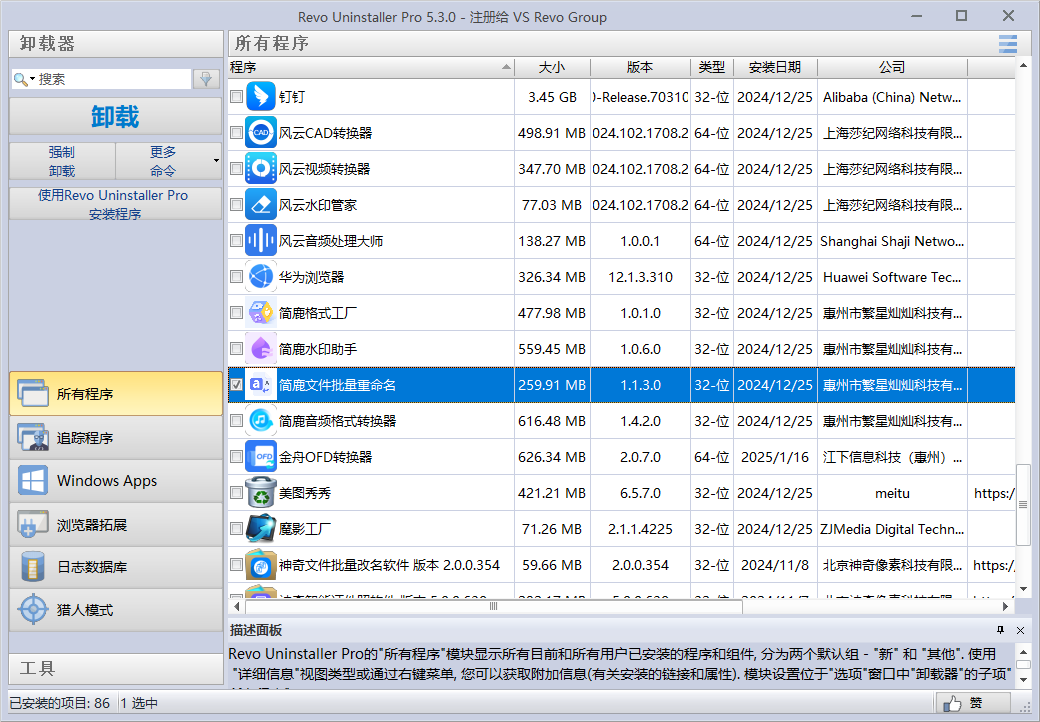Click the filter icon beside the search box
This screenshot has height=722, width=1040.
click(x=205, y=76)
